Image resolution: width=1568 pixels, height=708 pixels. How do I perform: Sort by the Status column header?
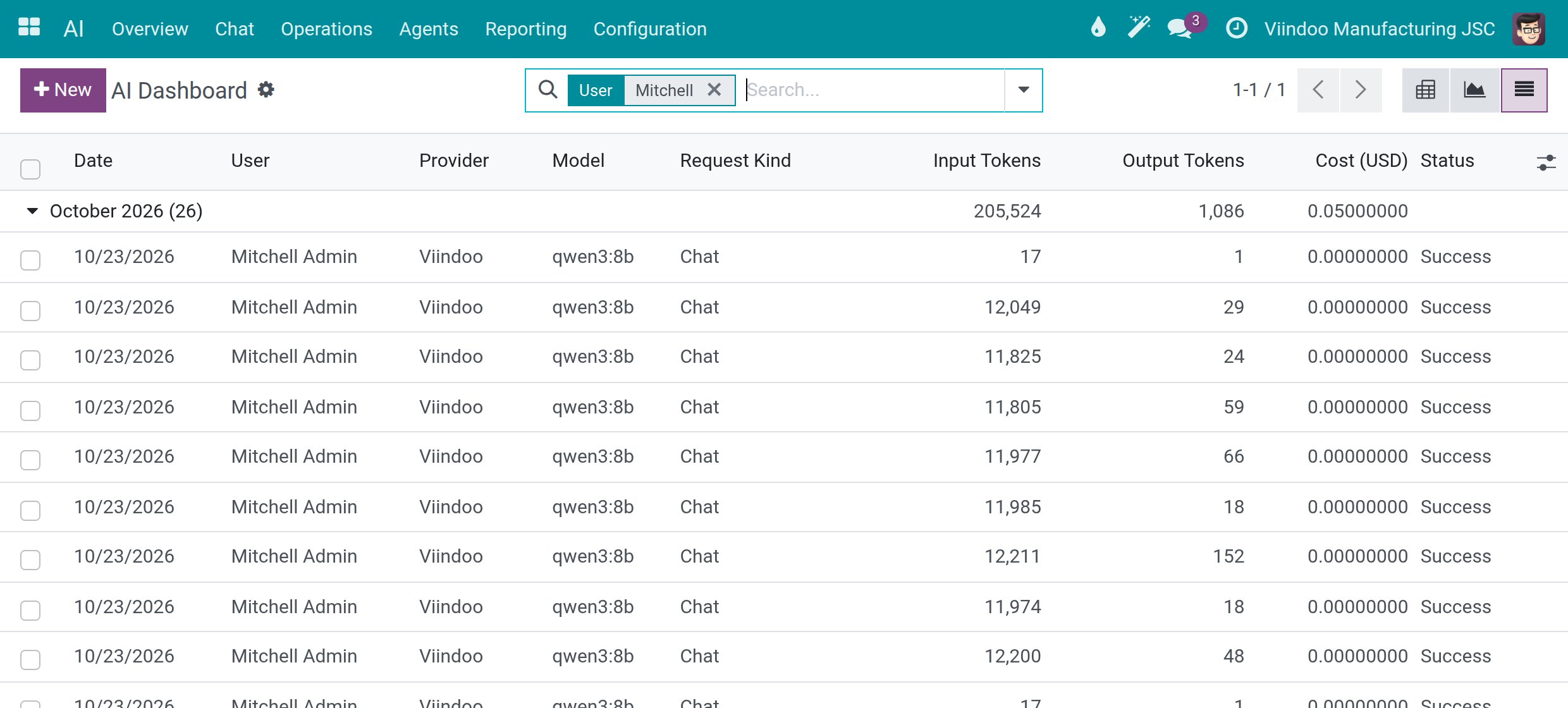tap(1447, 161)
